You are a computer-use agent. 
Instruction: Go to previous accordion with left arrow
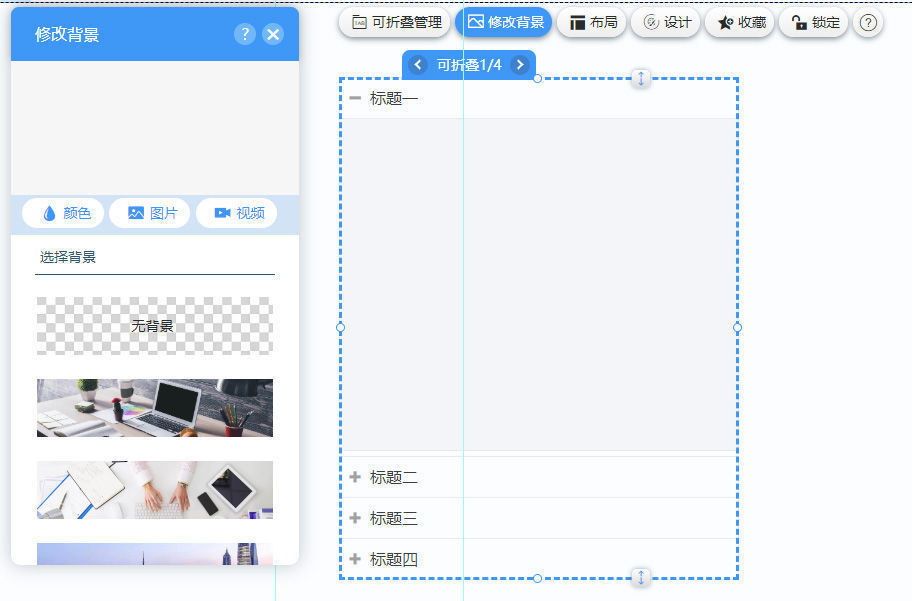(x=419, y=65)
